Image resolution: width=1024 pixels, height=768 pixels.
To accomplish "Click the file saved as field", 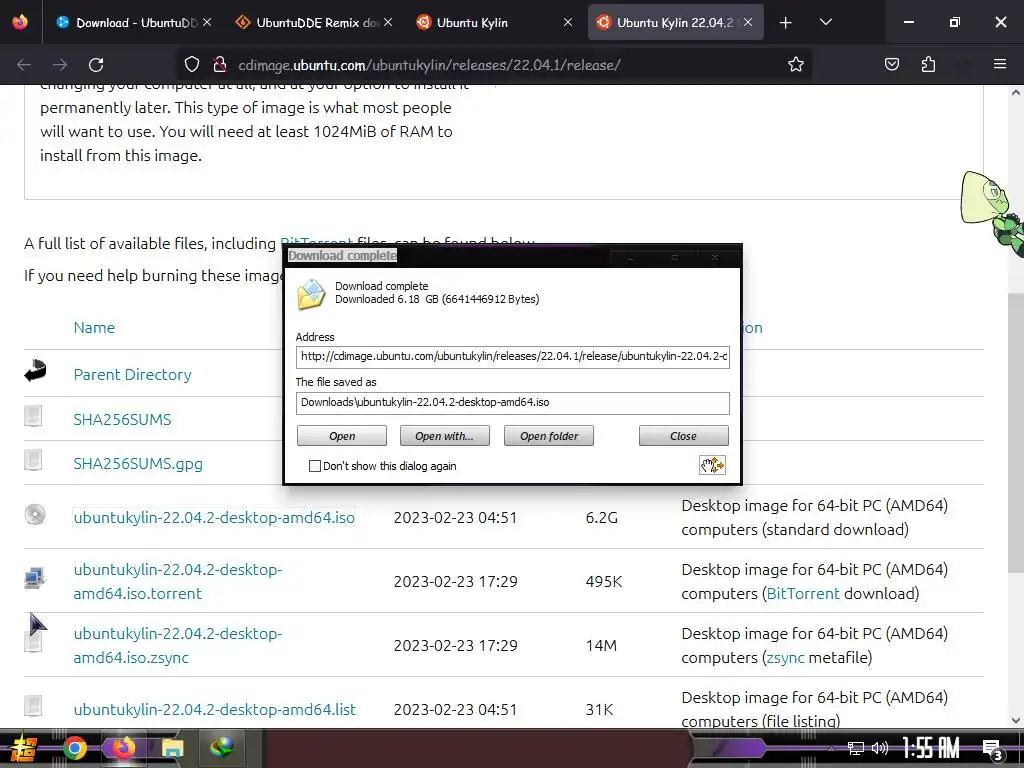I will [513, 403].
